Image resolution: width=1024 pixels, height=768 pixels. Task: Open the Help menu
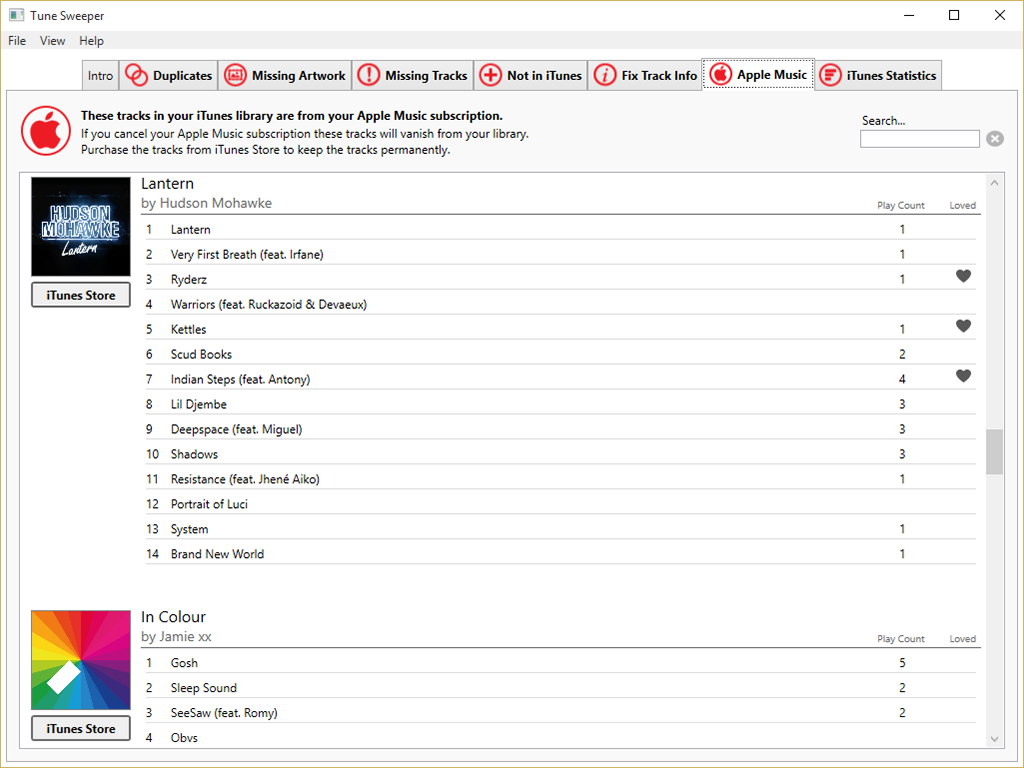(x=91, y=40)
